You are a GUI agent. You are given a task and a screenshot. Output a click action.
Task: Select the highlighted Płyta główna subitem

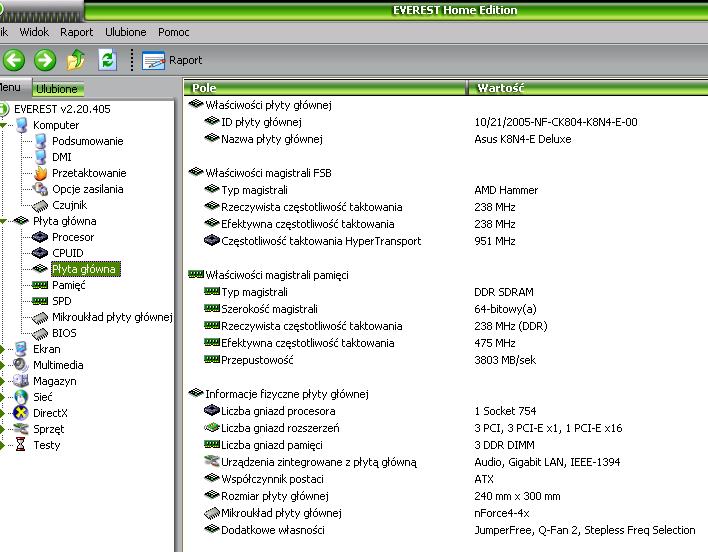click(85, 269)
